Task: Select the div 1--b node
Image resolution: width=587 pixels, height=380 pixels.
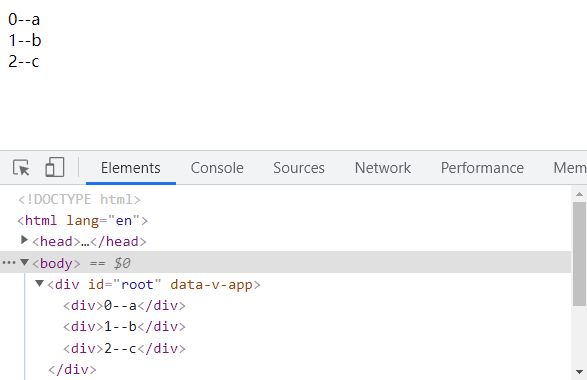Action: [x=124, y=327]
